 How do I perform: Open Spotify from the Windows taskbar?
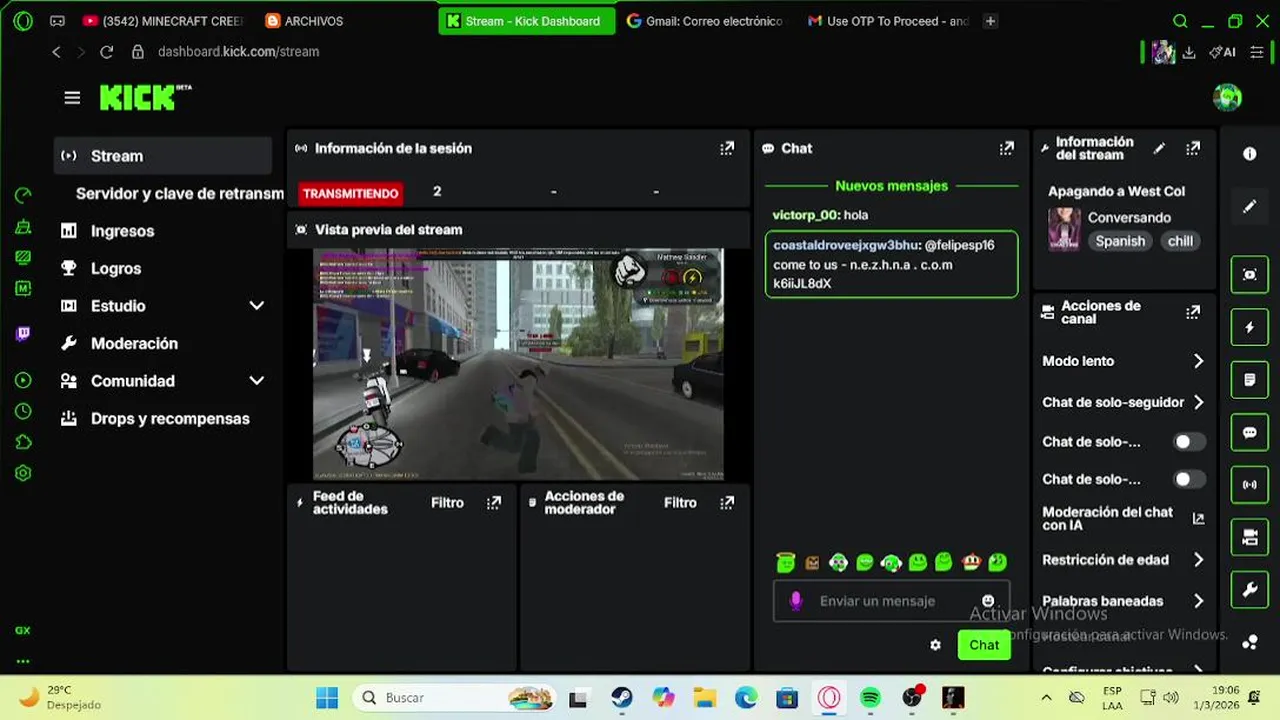pos(870,698)
